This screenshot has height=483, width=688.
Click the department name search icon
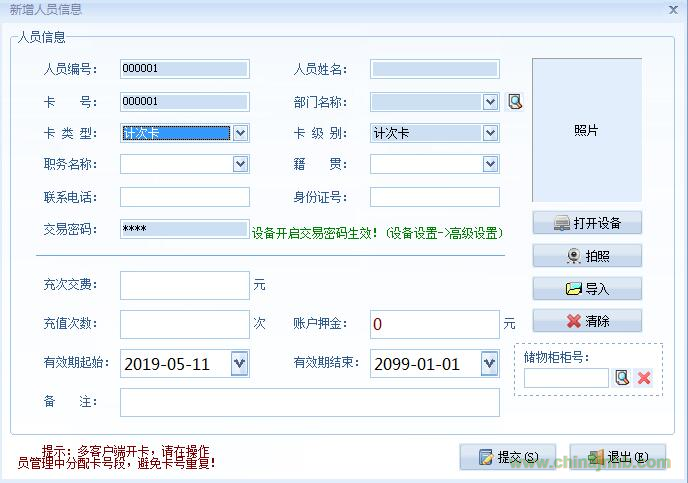click(515, 101)
